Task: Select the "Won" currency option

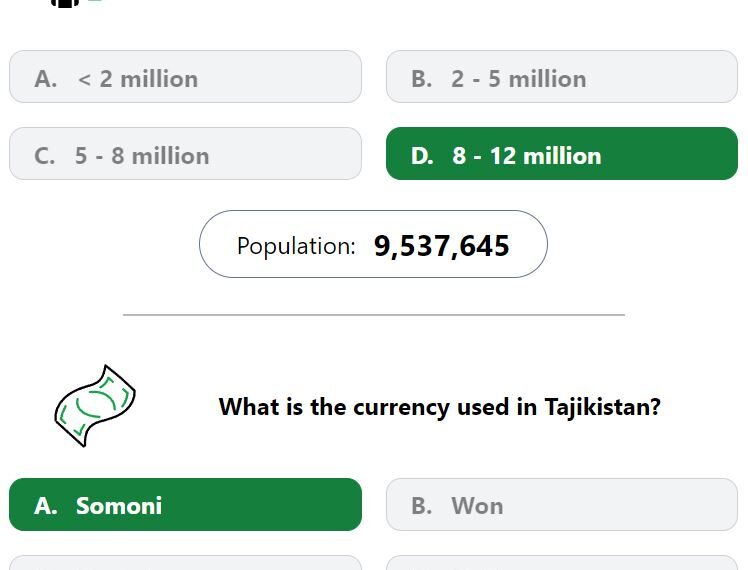Action: tap(561, 504)
